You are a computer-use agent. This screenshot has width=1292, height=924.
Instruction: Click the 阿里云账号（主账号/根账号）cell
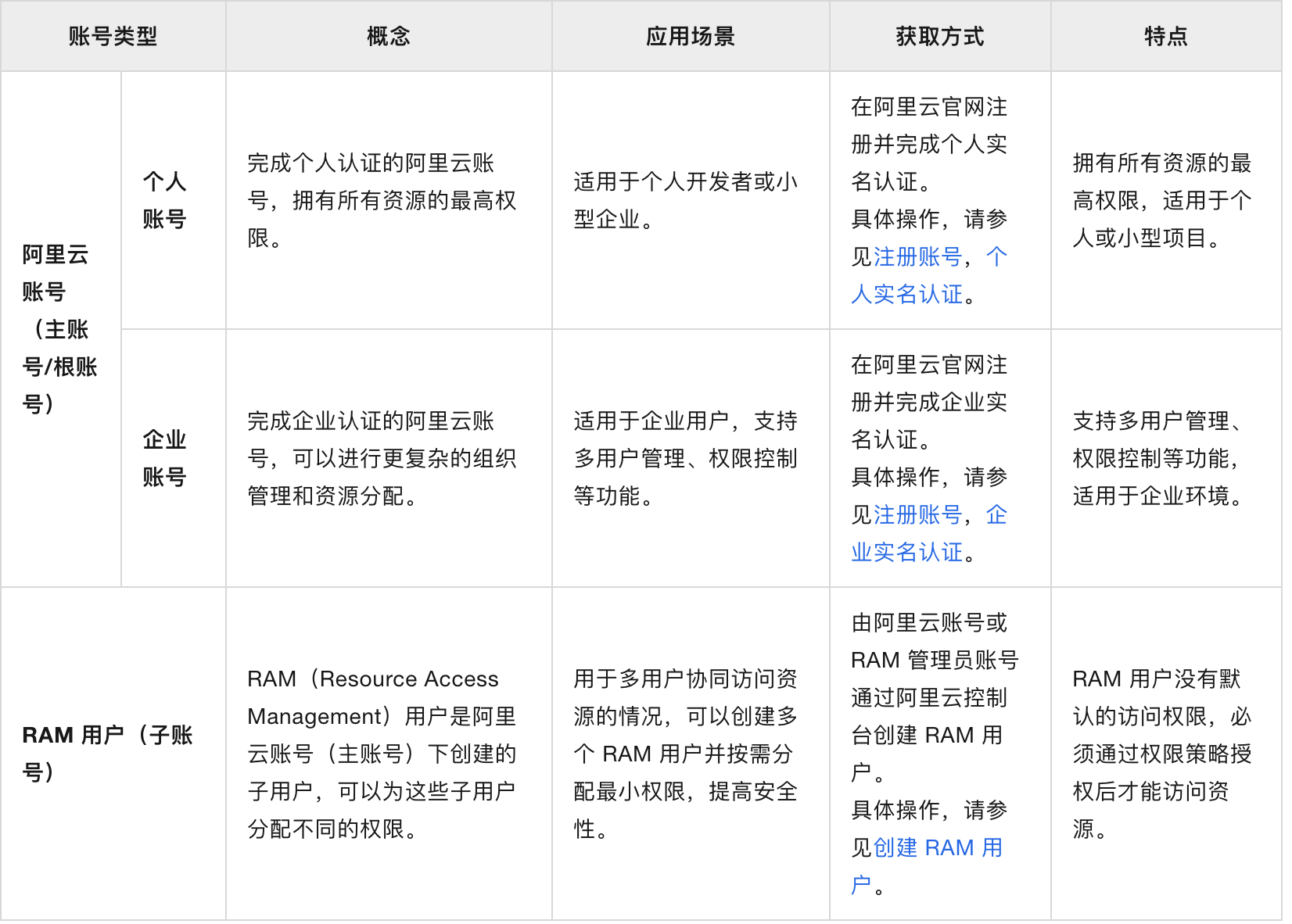tap(61, 329)
